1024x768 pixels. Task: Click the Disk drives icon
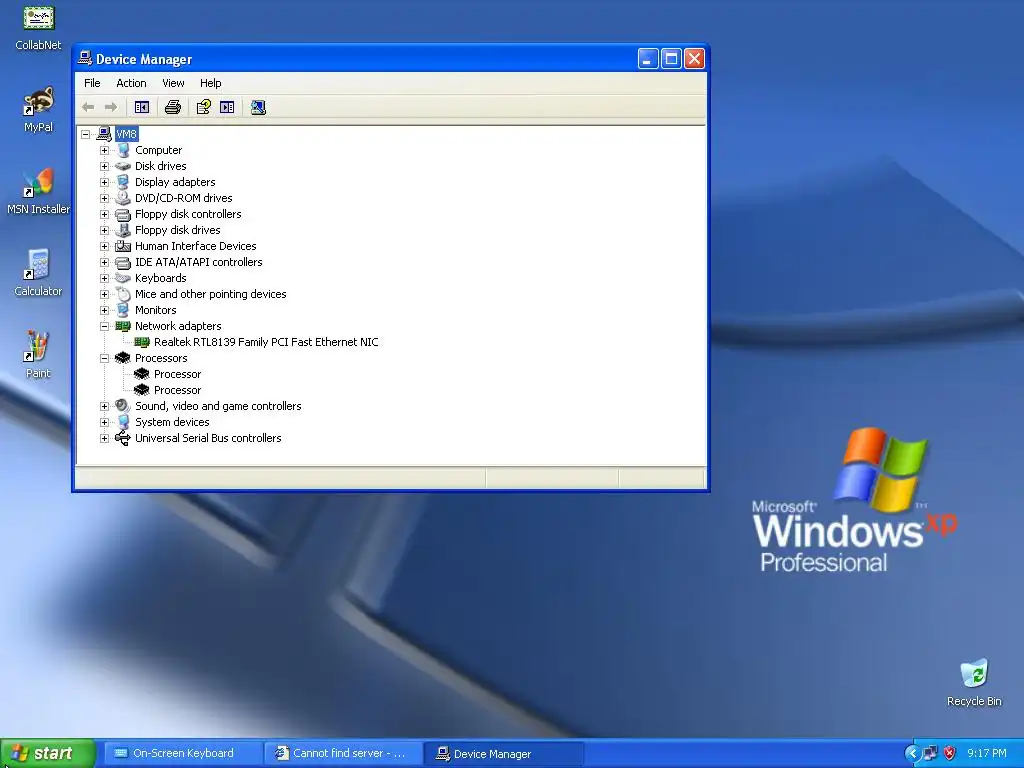123,166
